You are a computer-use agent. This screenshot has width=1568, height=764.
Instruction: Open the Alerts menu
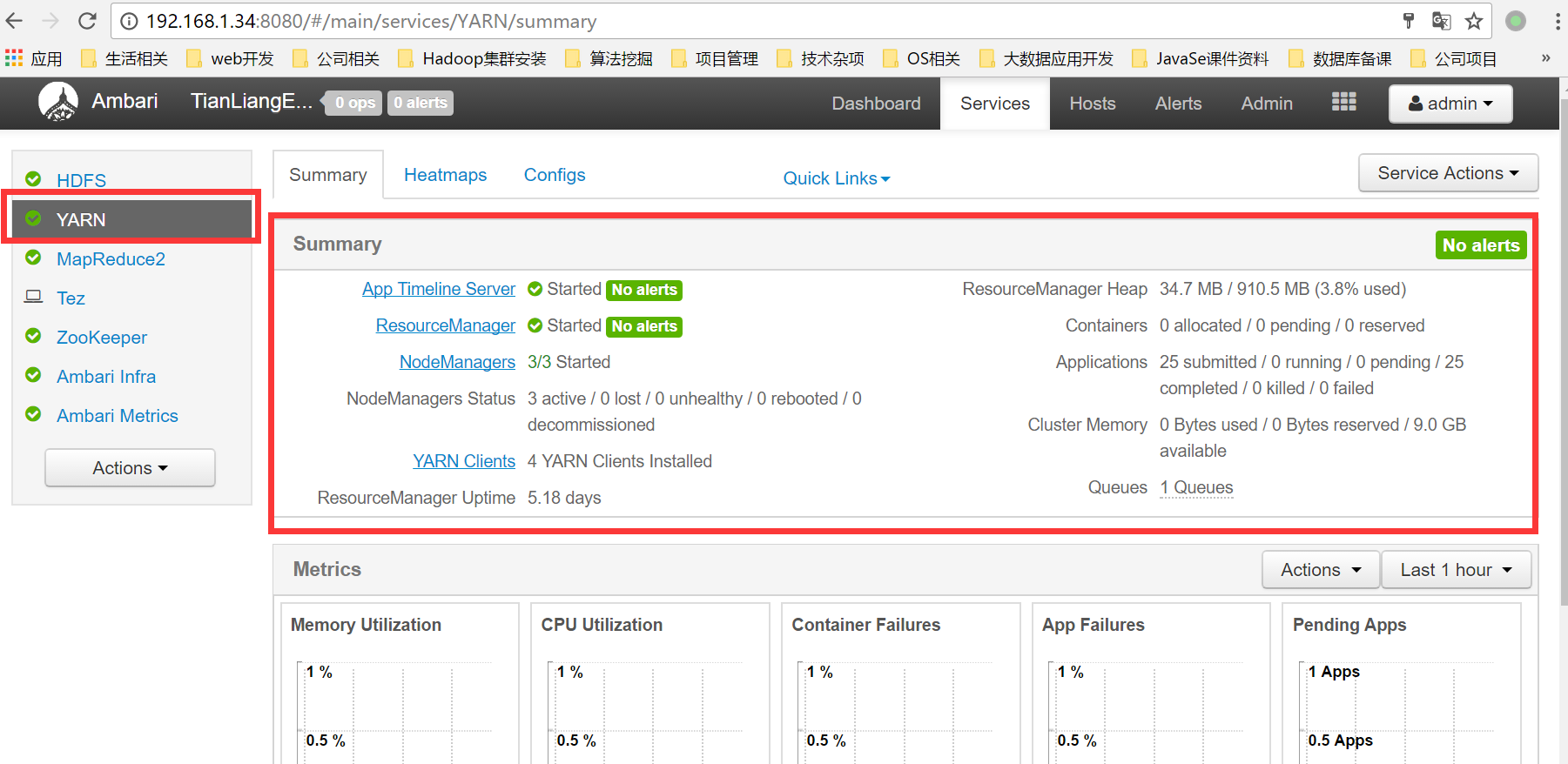point(1179,104)
